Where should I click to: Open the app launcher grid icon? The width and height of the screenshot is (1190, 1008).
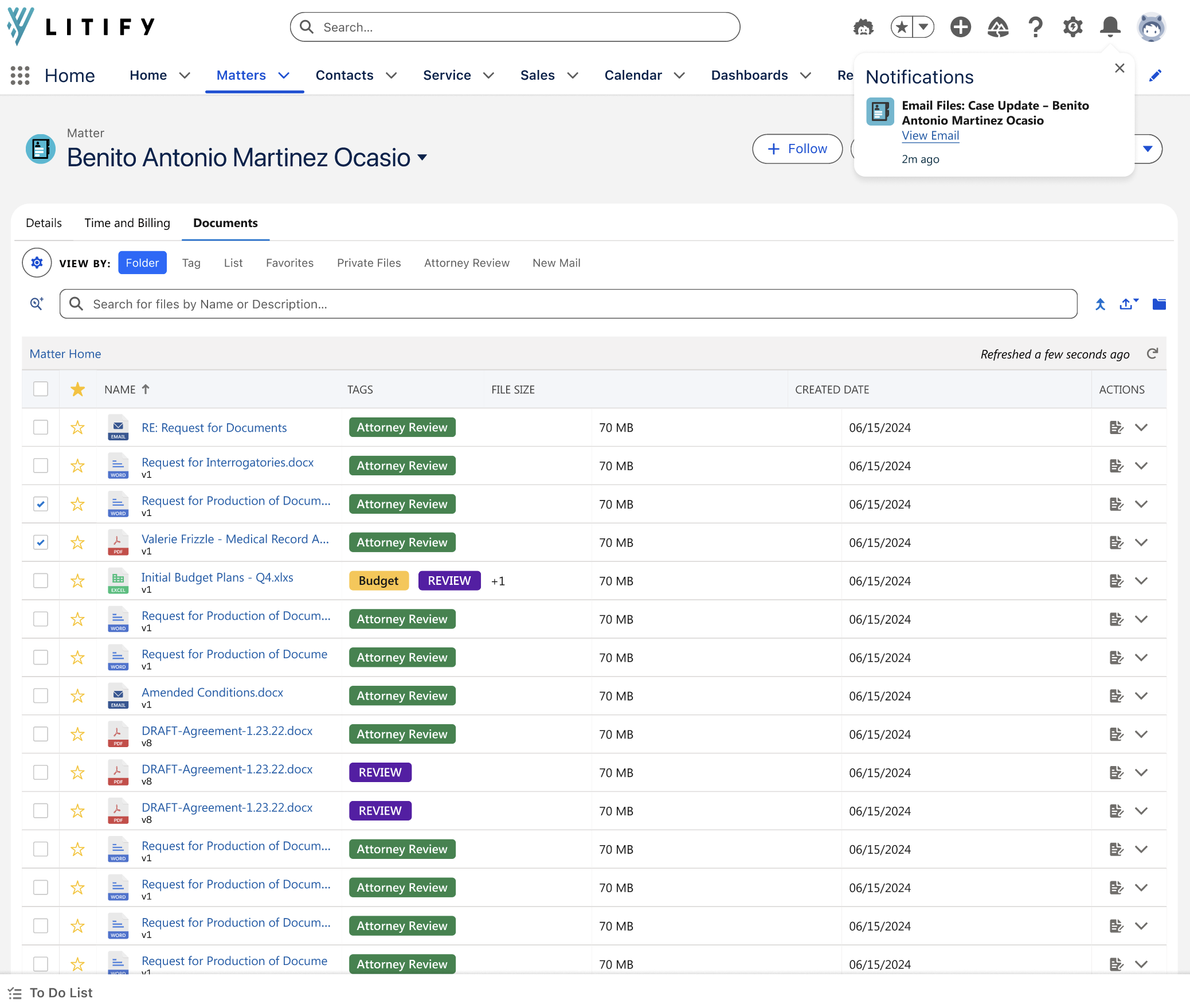(x=20, y=75)
